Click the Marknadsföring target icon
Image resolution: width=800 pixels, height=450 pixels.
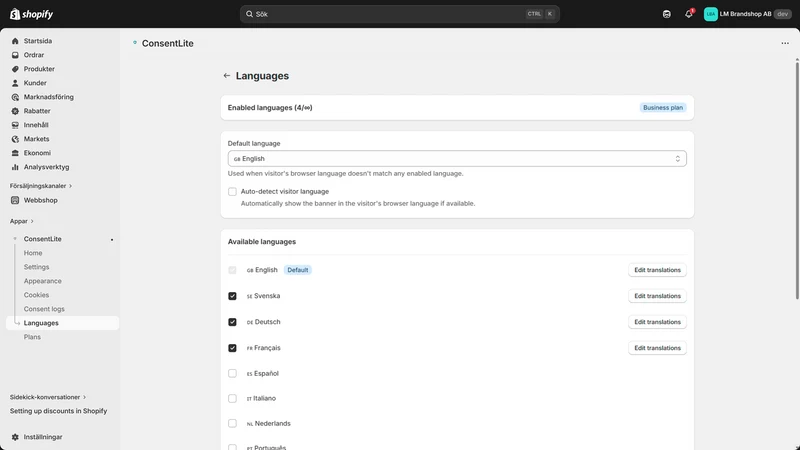point(15,97)
